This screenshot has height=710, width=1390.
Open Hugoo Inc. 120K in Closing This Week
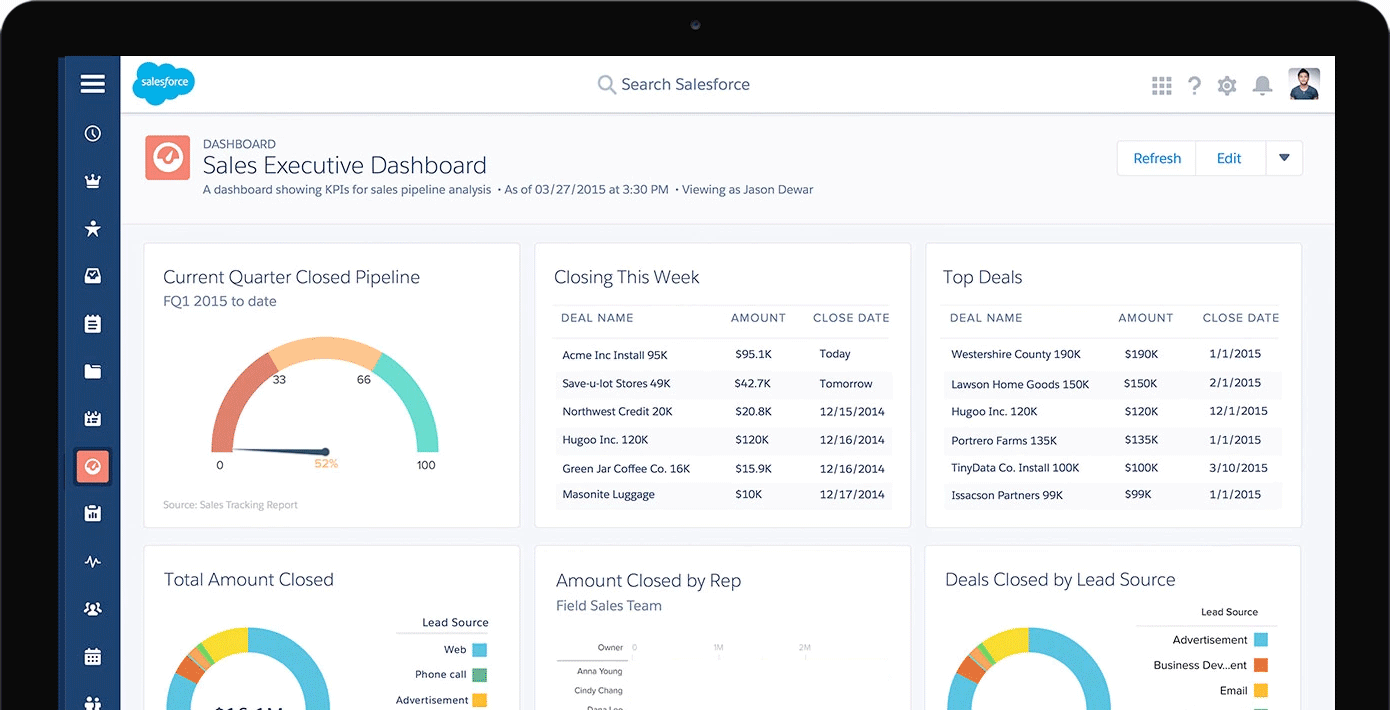pos(605,439)
